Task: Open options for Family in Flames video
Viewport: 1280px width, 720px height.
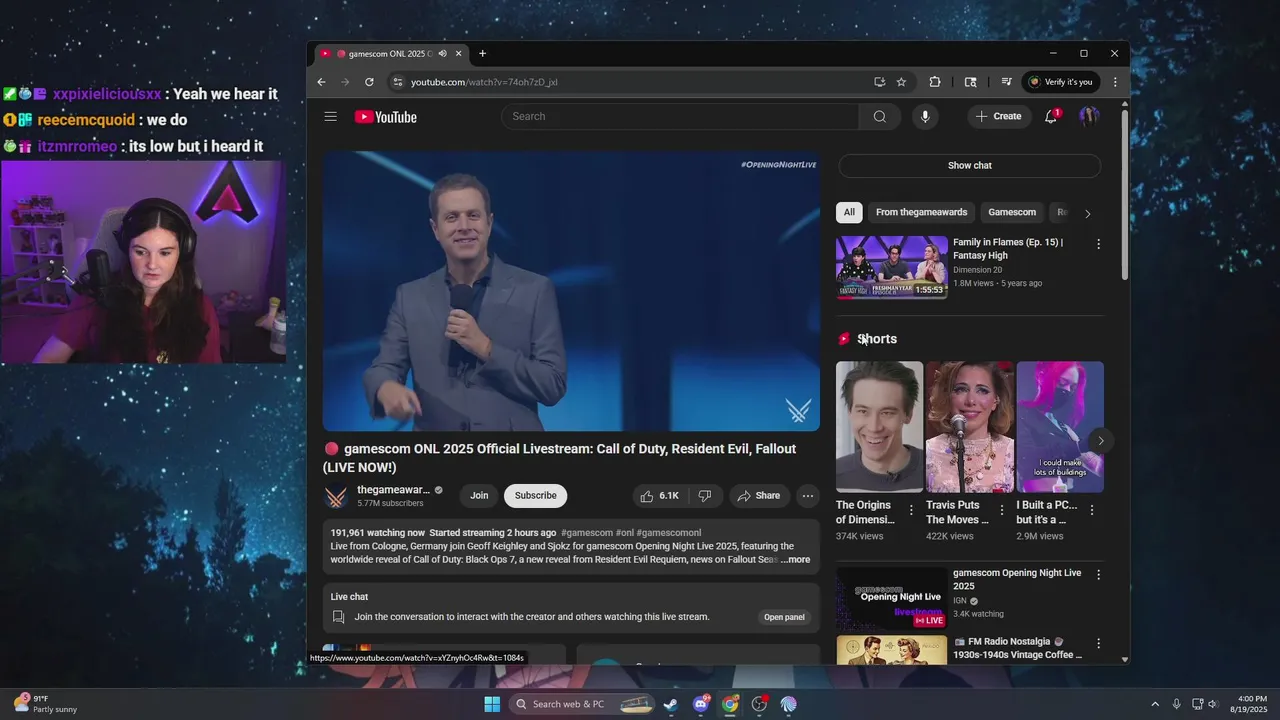Action: coord(1098,244)
